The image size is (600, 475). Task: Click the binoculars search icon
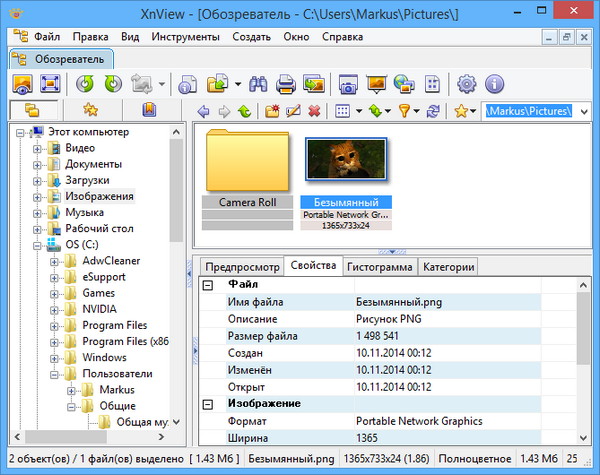257,84
